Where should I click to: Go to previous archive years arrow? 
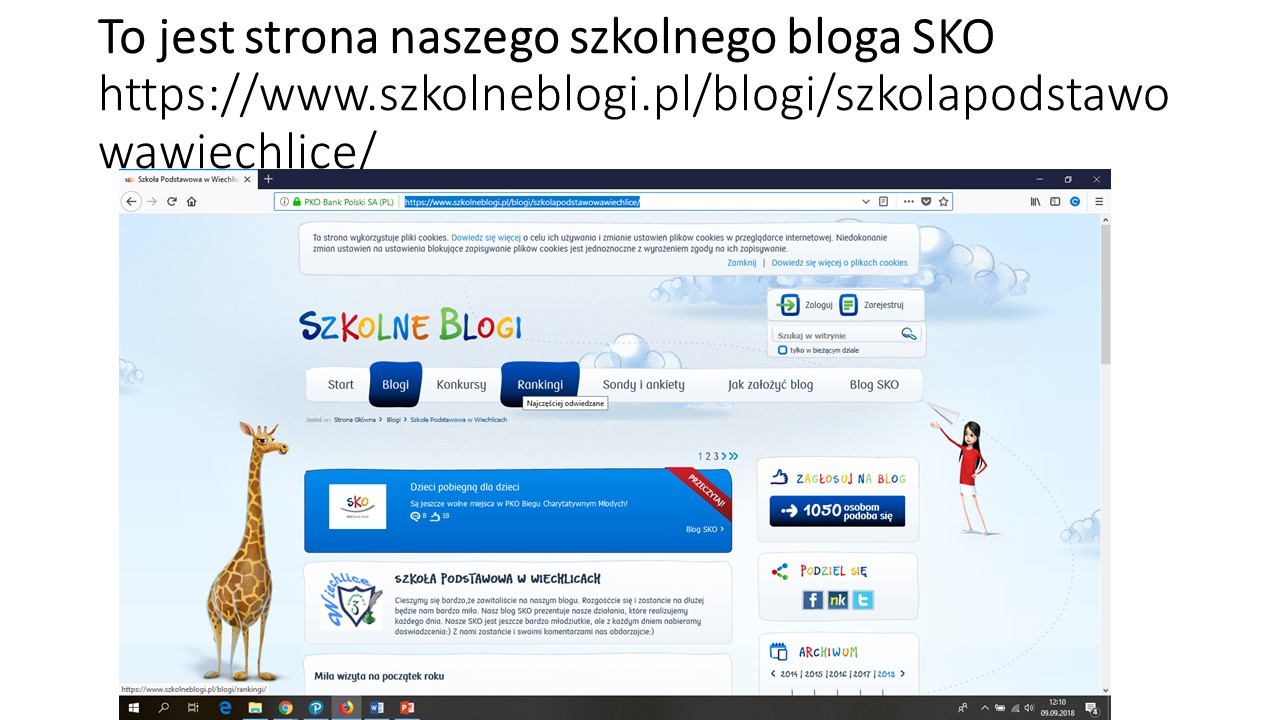point(772,674)
